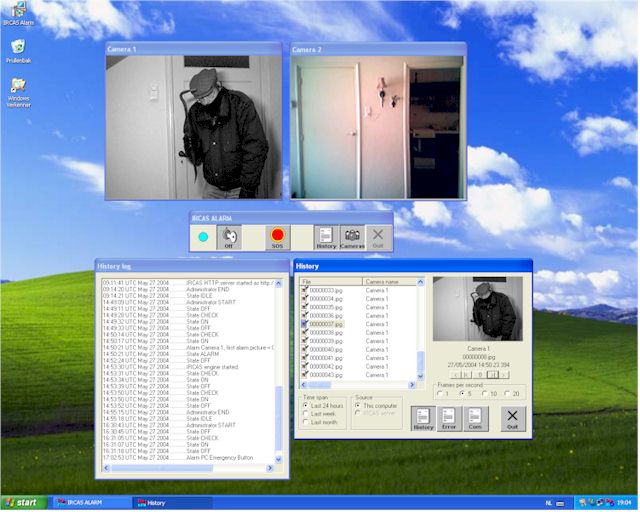This screenshot has width=640, height=512.
Task: Set frames per second to 5
Action: pos(465,394)
